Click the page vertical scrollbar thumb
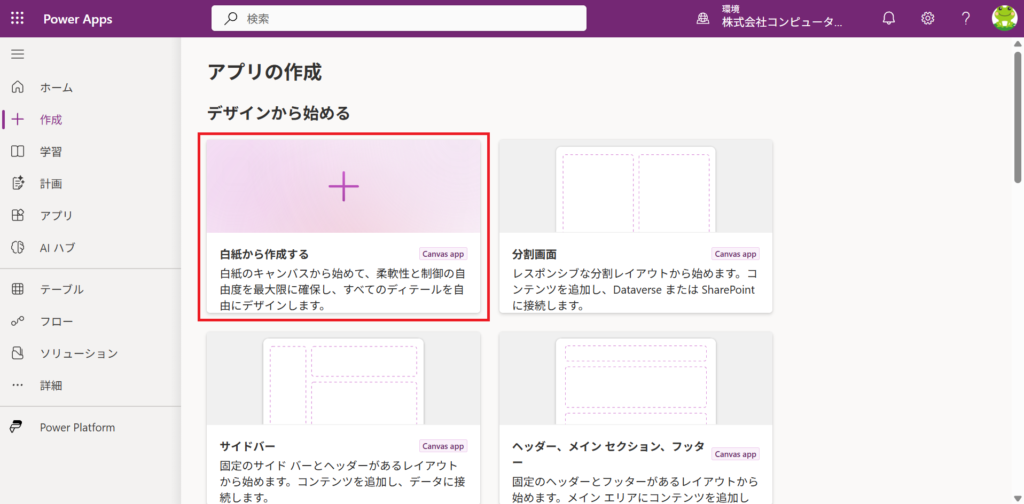The width and height of the screenshot is (1024, 504). tap(1017, 116)
